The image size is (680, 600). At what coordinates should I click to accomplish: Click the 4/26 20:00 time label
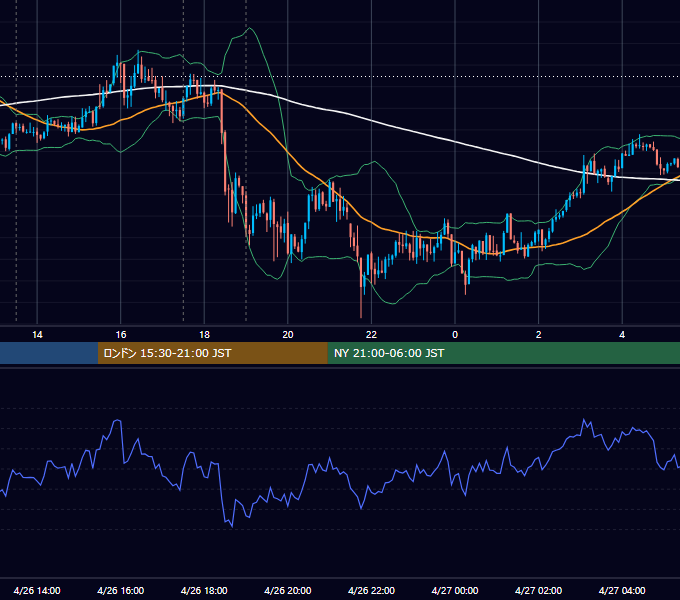288,590
